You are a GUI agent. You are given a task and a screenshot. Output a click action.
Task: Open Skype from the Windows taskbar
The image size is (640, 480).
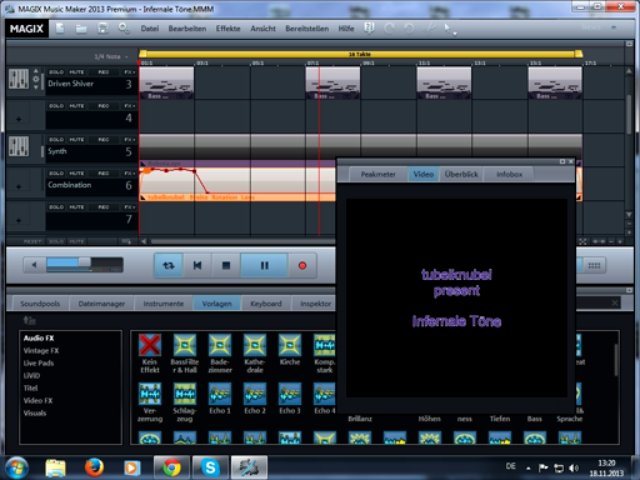click(211, 466)
